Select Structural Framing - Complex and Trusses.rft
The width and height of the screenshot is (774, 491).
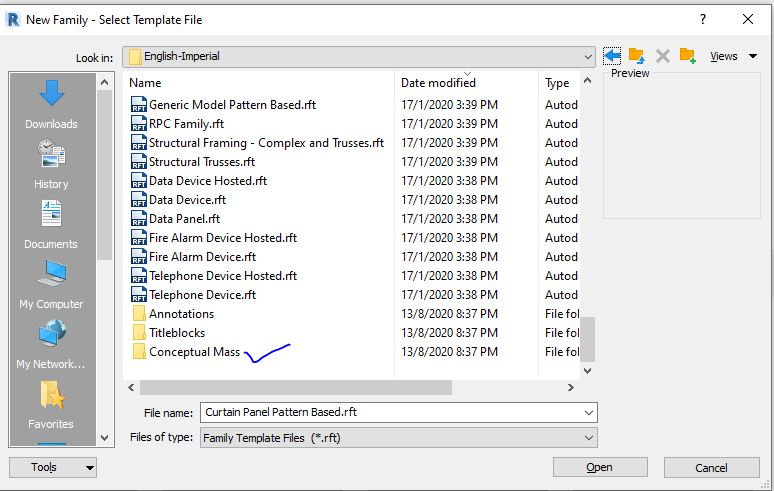266,143
